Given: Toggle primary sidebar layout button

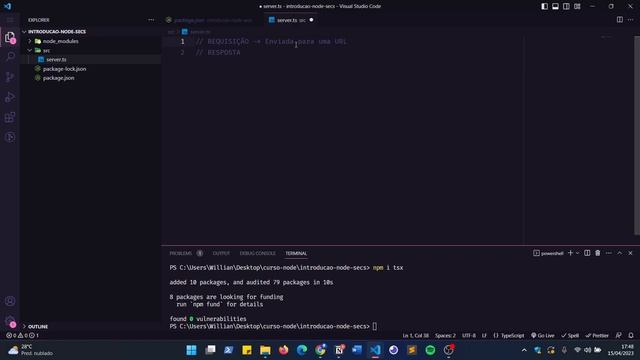Looking at the screenshot, I should (x=544, y=6).
